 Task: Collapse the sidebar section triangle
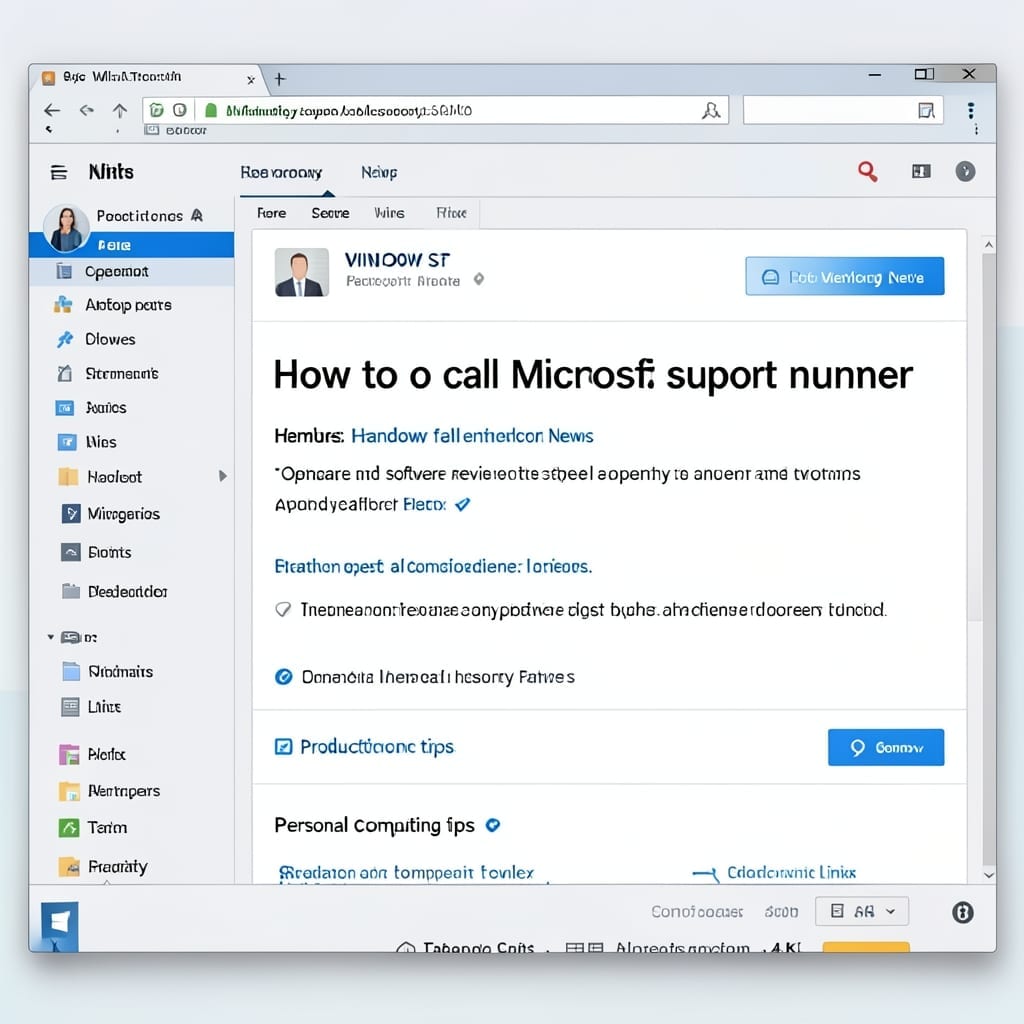pyautogui.click(x=50, y=637)
